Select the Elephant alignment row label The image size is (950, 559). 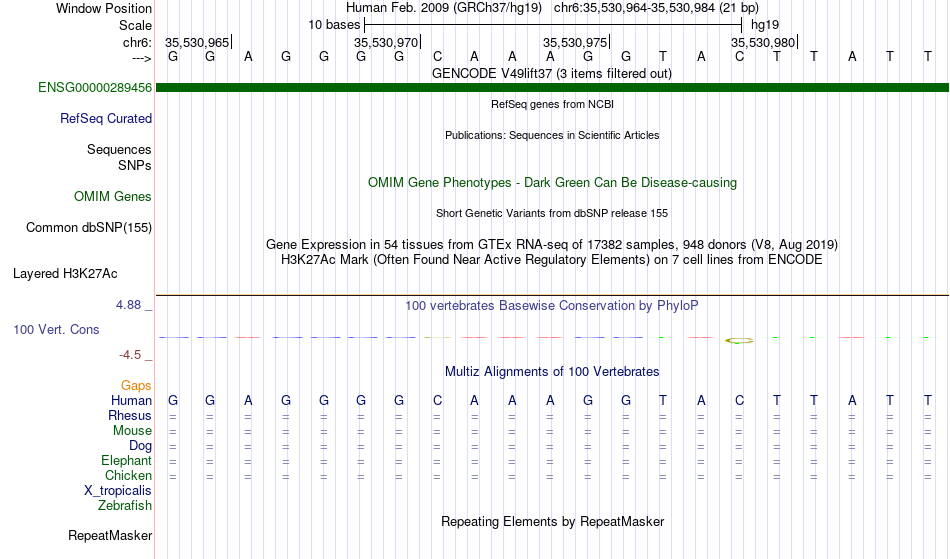tap(126, 460)
